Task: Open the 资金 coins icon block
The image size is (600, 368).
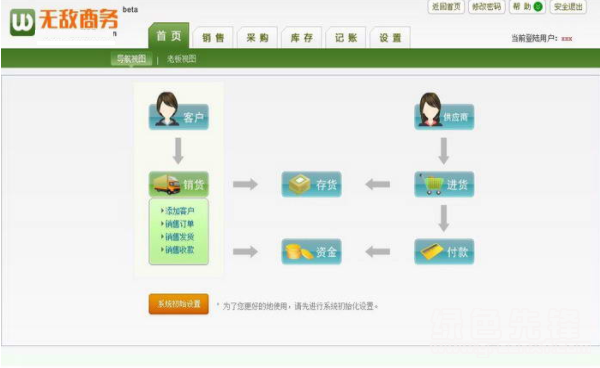Action: click(311, 251)
